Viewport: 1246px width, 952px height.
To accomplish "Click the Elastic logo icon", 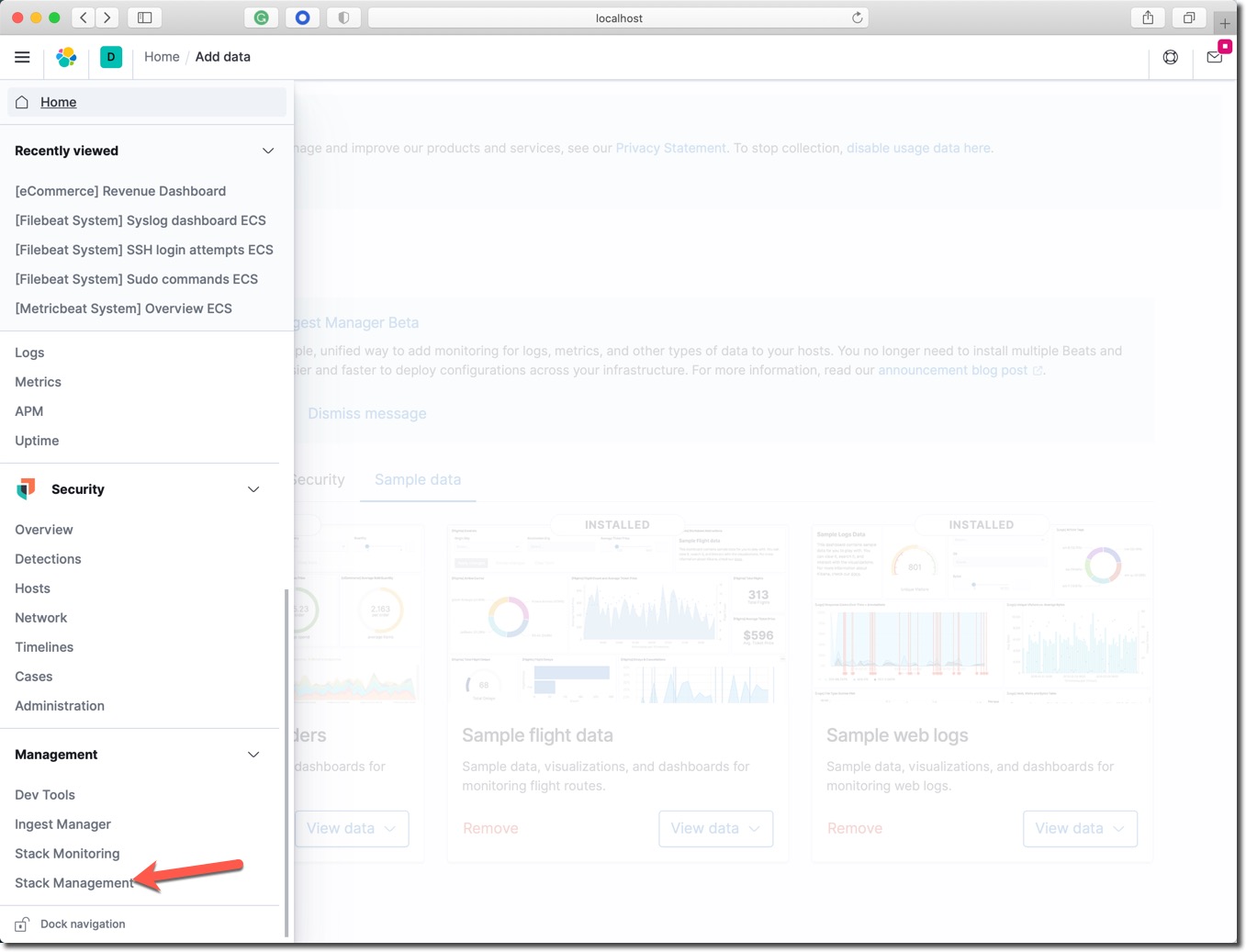I will [x=66, y=57].
